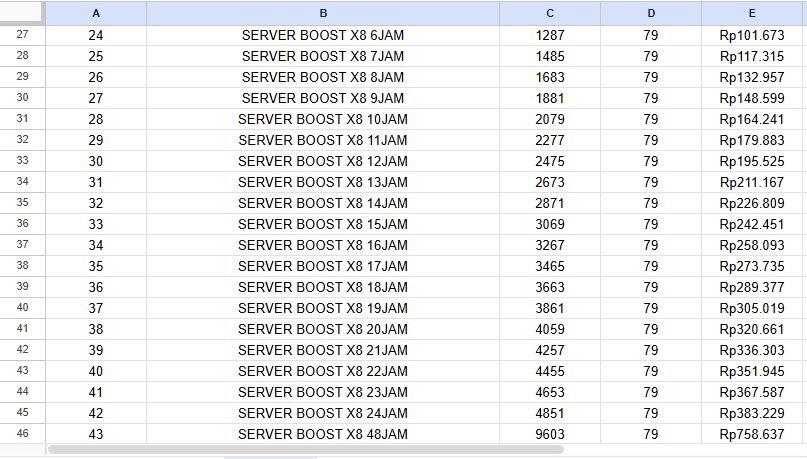
Task: Select row header 39
Action: 22,287
